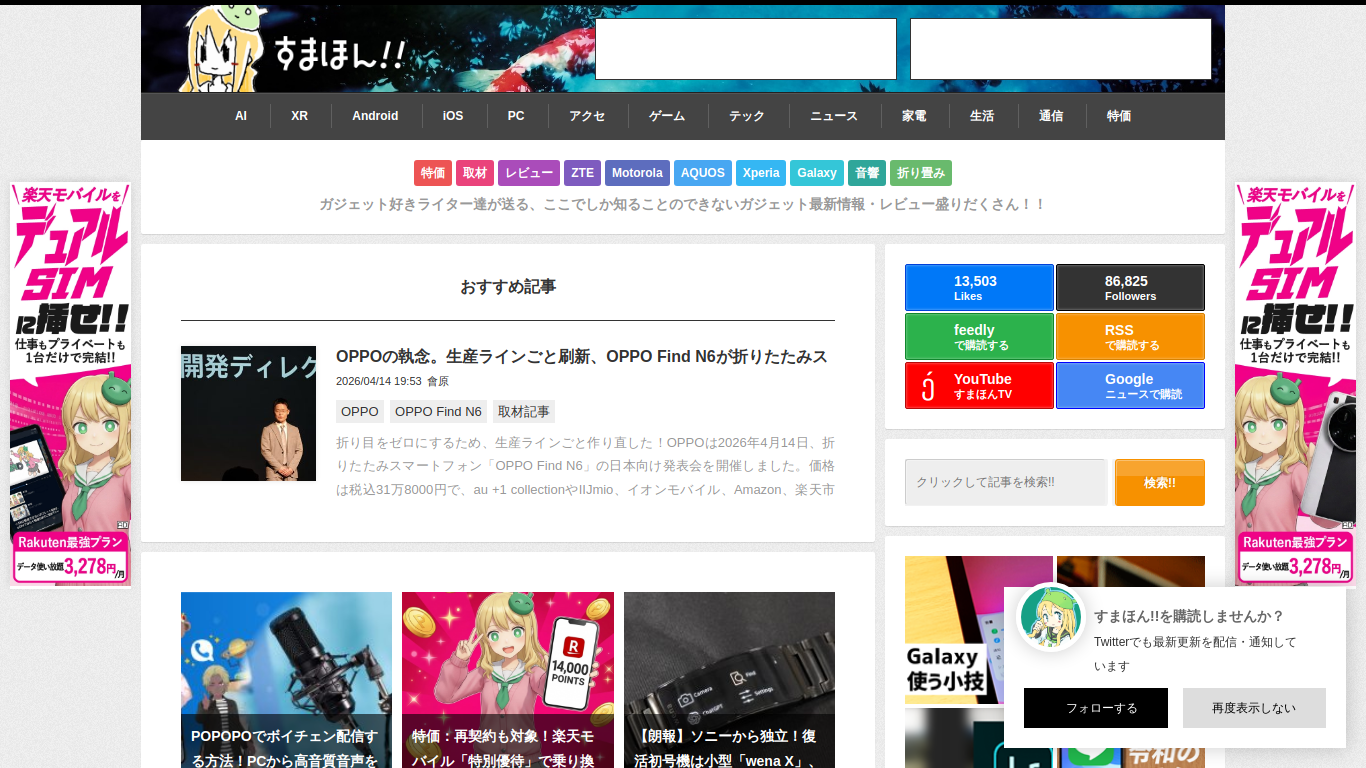Open the ゲーム category
The width and height of the screenshot is (1366, 768).
[667, 116]
